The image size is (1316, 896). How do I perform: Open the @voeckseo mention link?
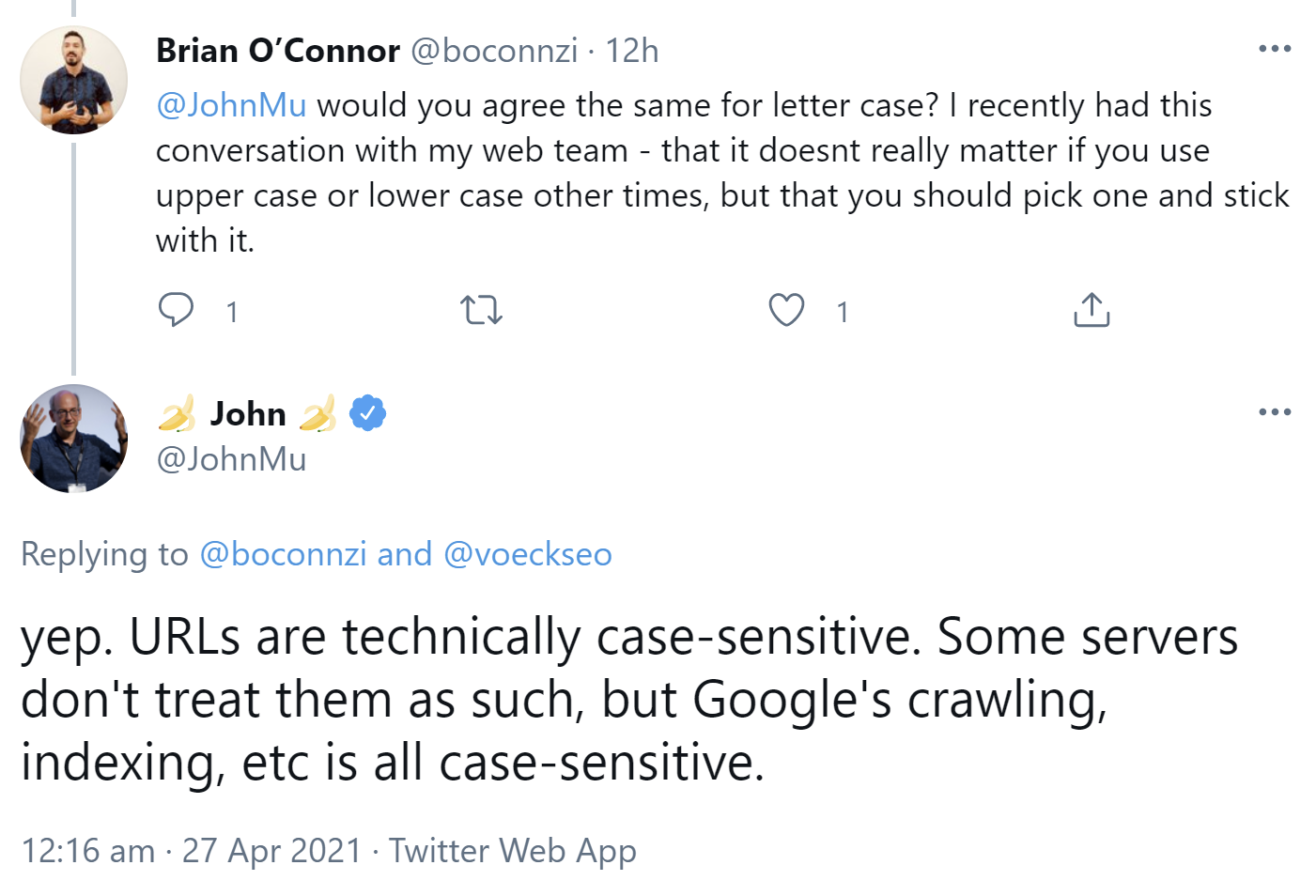pyautogui.click(x=529, y=554)
